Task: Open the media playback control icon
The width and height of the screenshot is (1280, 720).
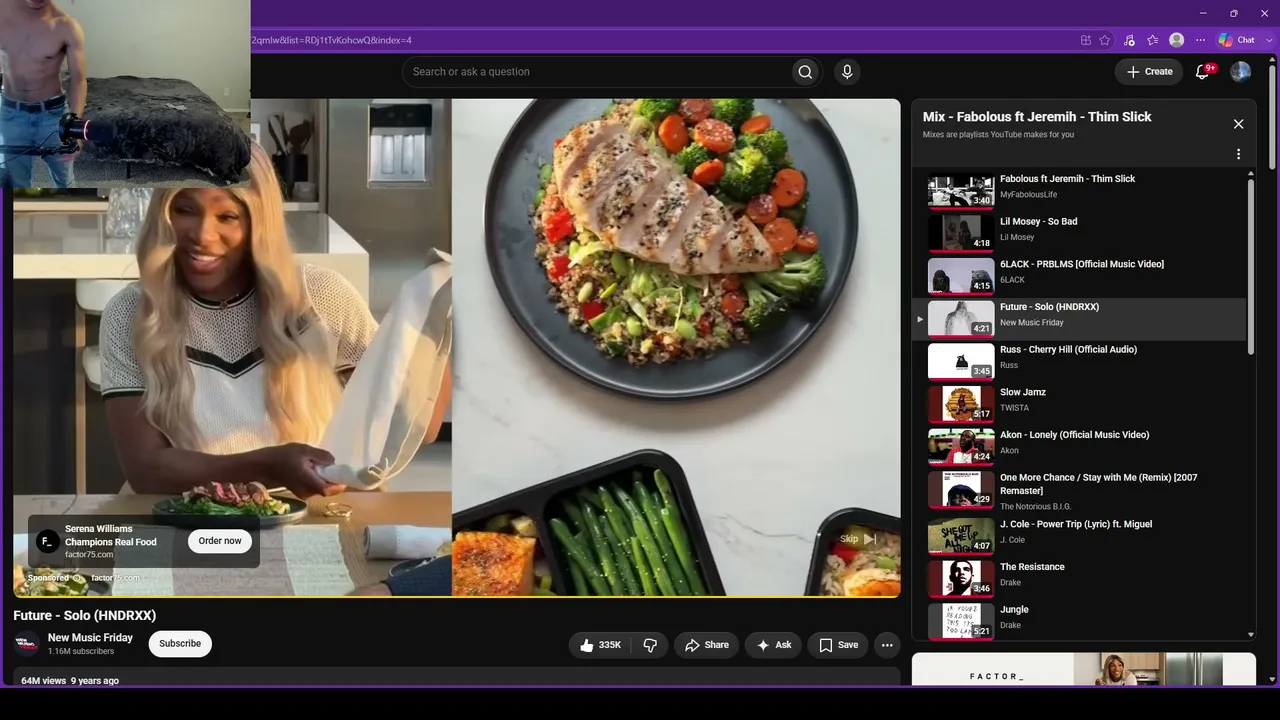Action: tap(1129, 40)
